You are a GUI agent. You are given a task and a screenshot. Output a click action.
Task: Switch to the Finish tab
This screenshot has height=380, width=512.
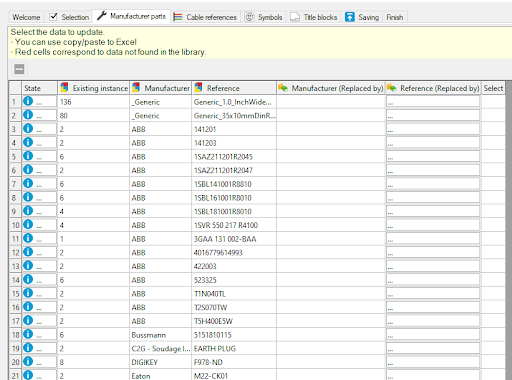[395, 17]
